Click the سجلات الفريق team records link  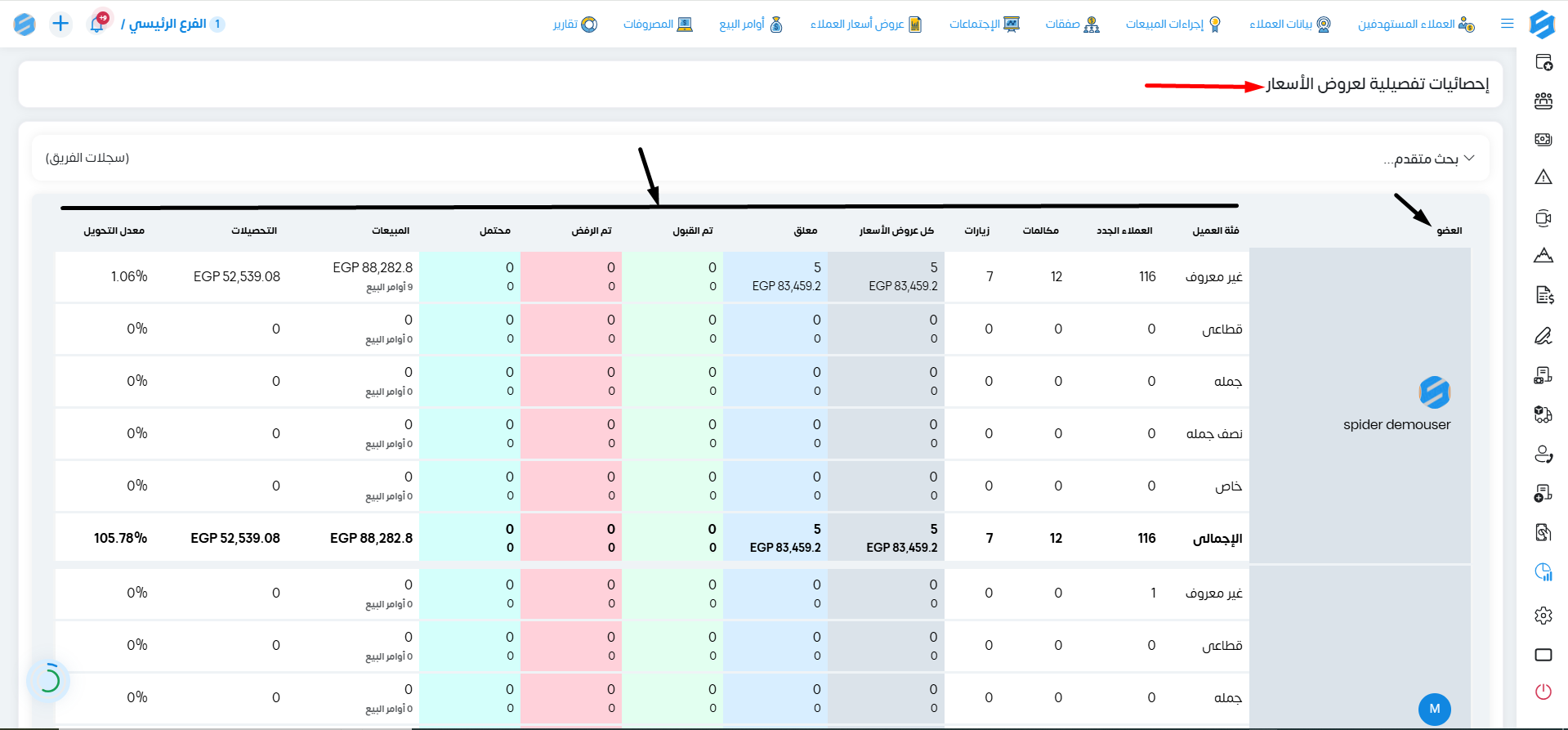coord(87,158)
